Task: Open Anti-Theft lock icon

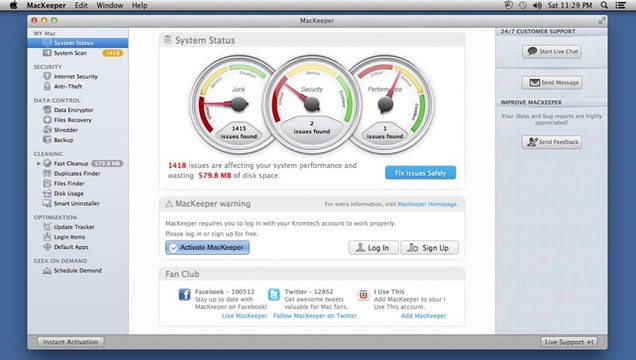Action: pyautogui.click(x=47, y=86)
